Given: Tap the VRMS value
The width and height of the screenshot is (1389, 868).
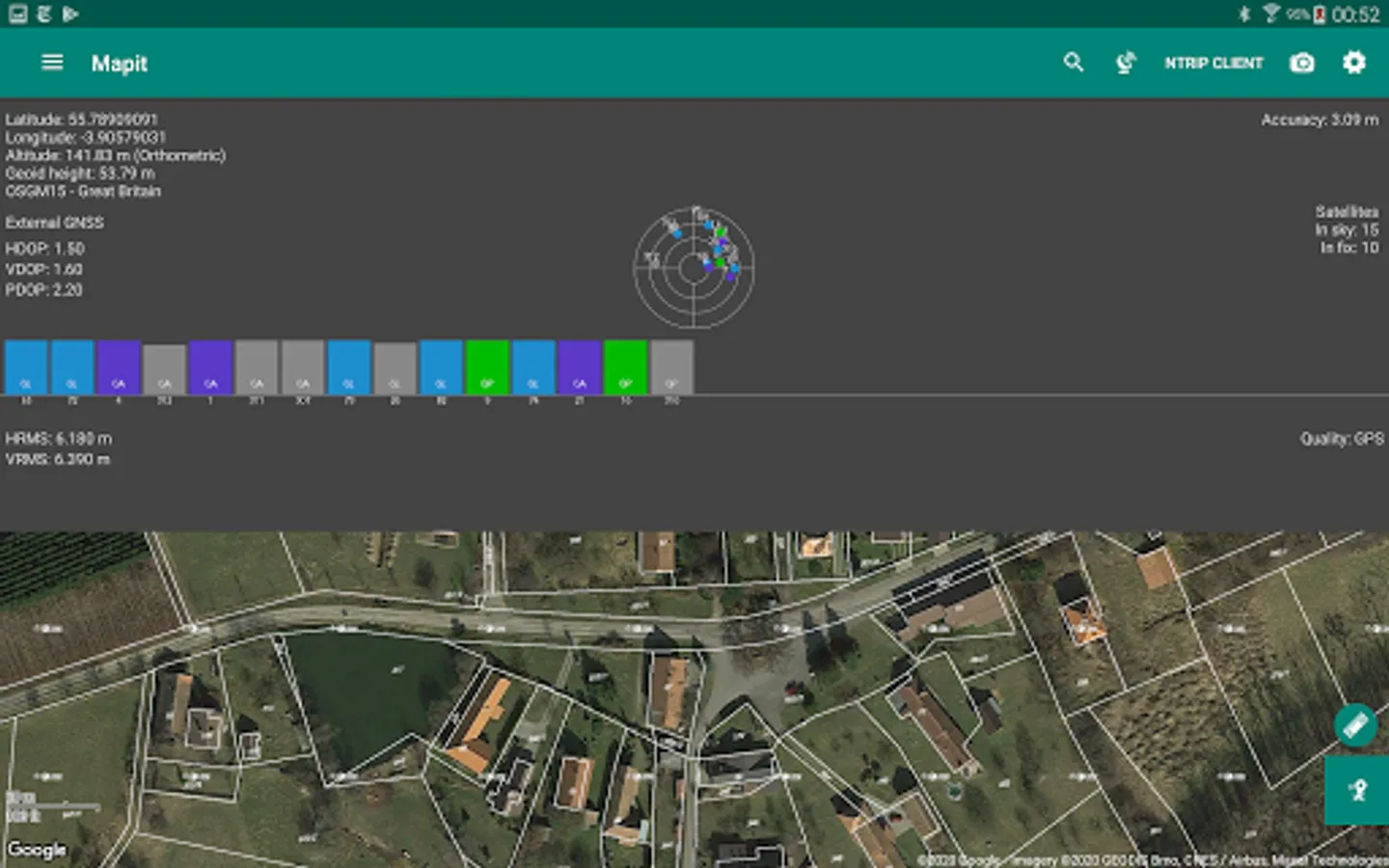Looking at the screenshot, I should (x=58, y=459).
